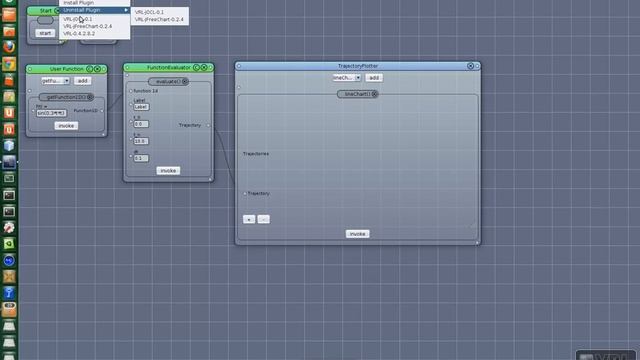Click the f(t) expression input field
Screen dimensions: 640x360
tap(51, 113)
